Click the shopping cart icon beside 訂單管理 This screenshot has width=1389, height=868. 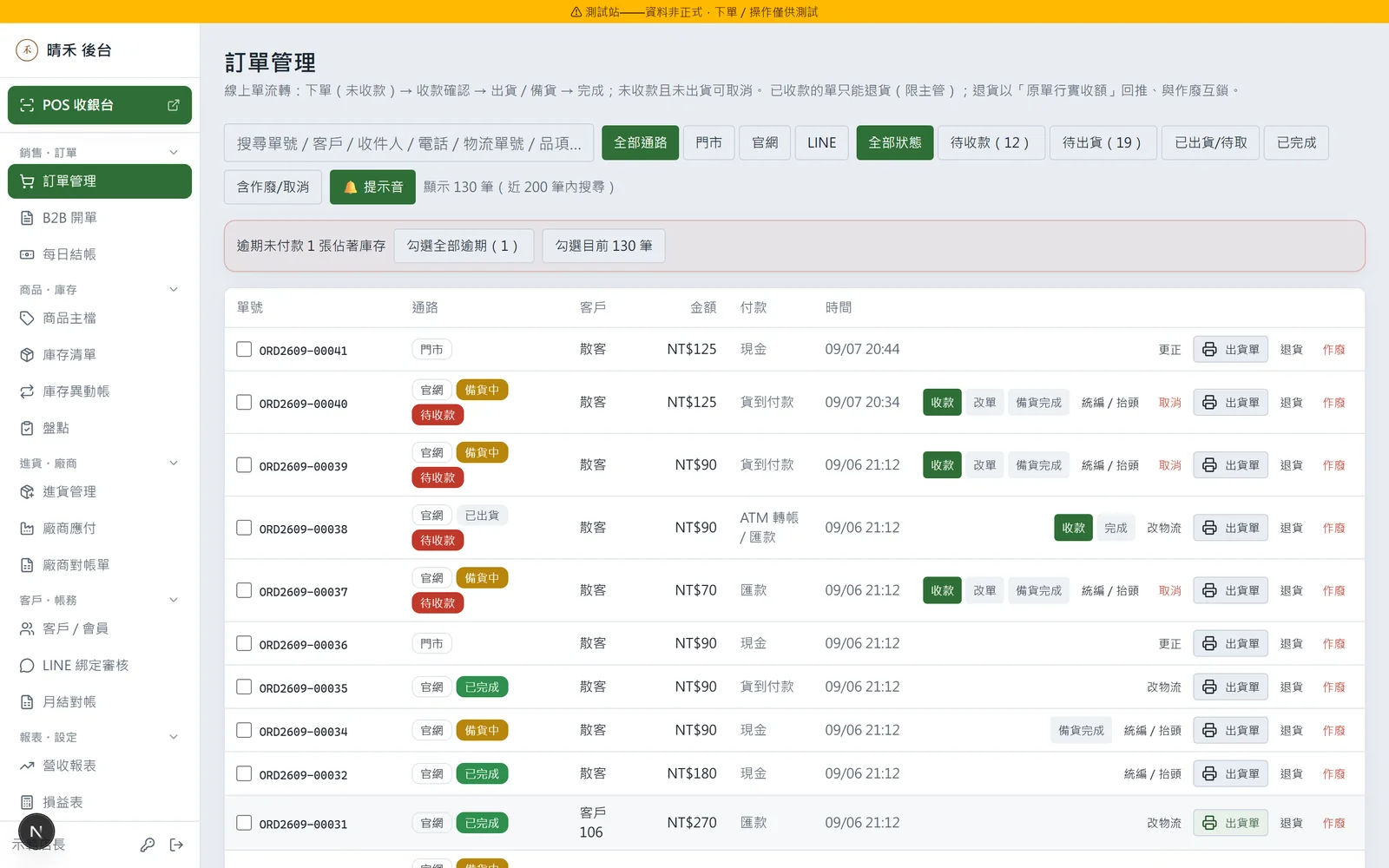[x=27, y=181]
